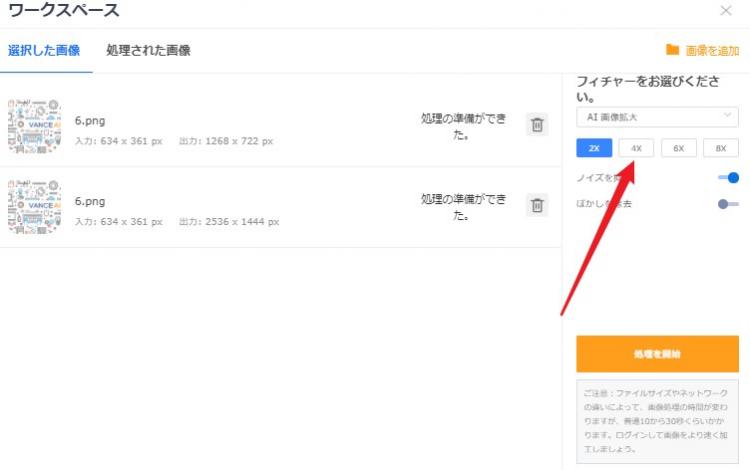
Task: Pick the 6X scale option
Action: pos(679,148)
